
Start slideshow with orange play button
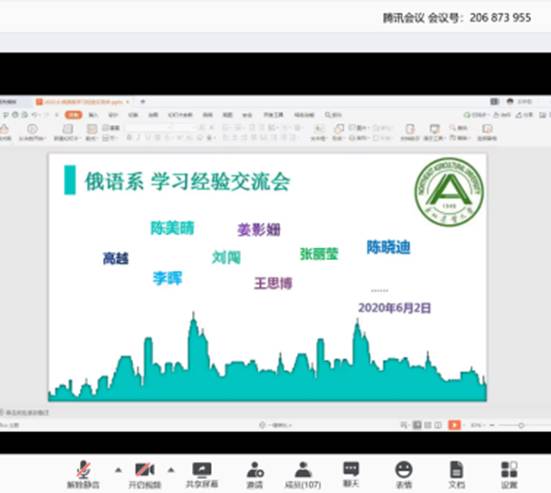pos(454,425)
